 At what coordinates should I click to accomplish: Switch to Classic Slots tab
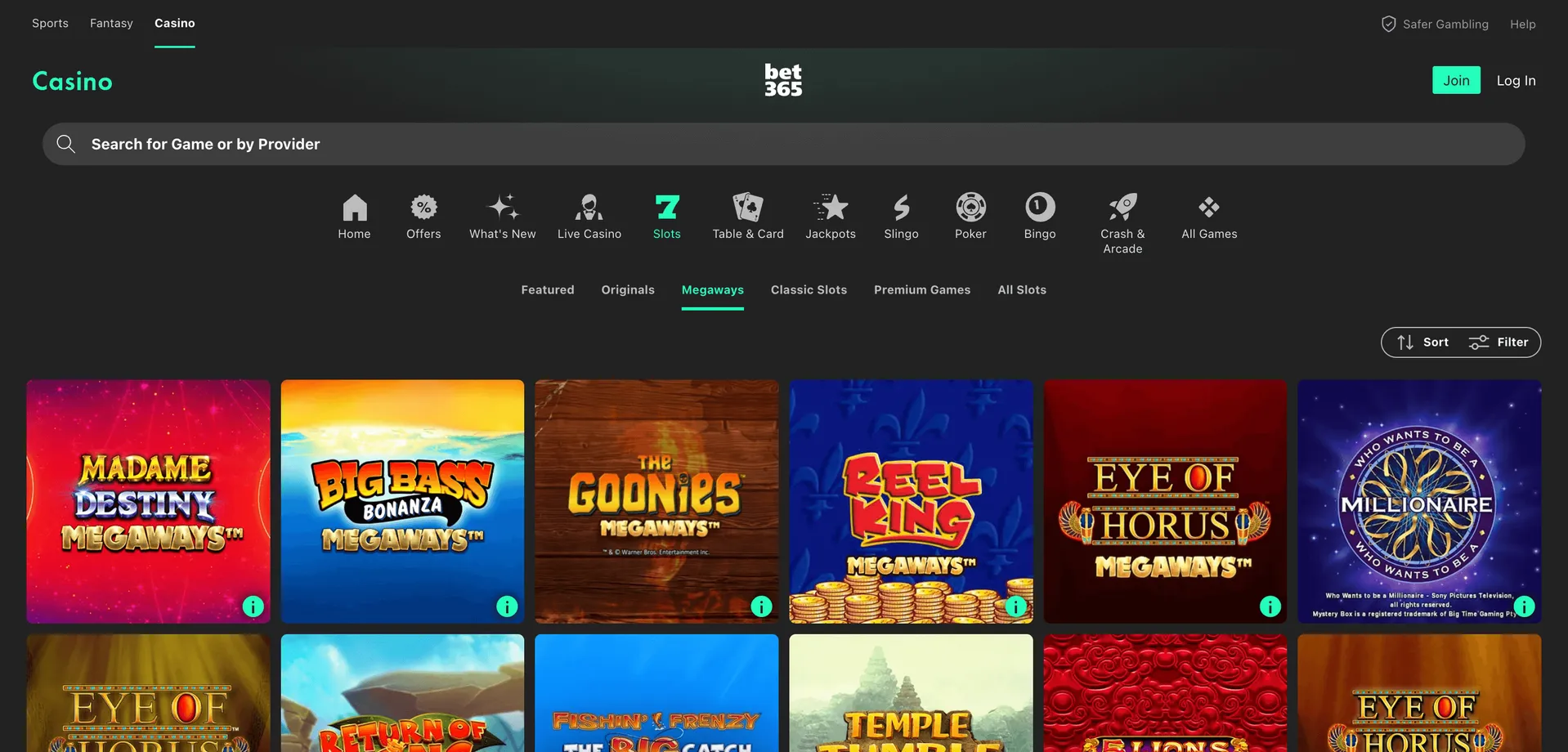click(x=809, y=290)
